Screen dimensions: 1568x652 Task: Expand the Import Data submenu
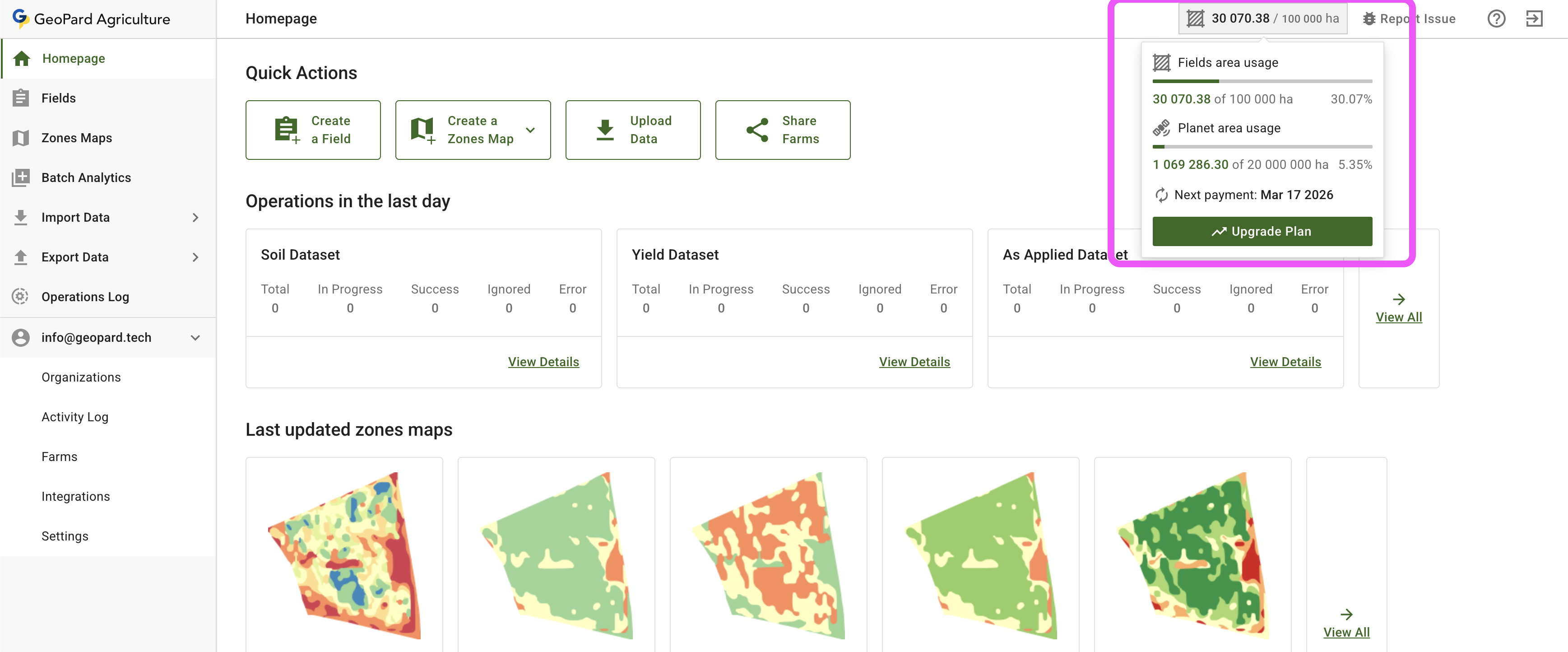click(x=195, y=217)
